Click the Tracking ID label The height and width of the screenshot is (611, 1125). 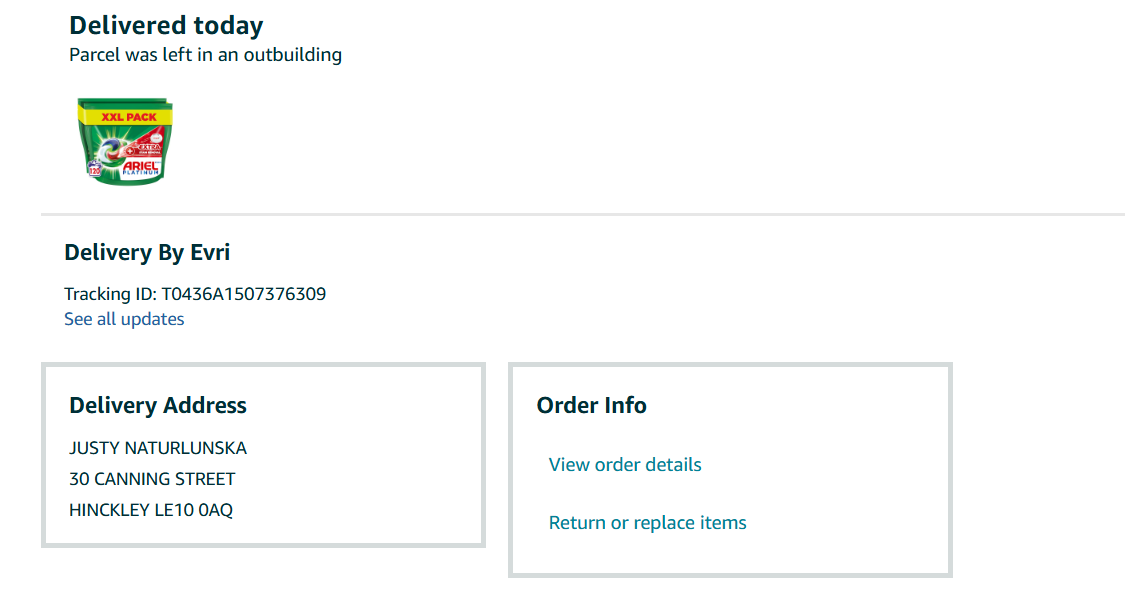pos(110,294)
